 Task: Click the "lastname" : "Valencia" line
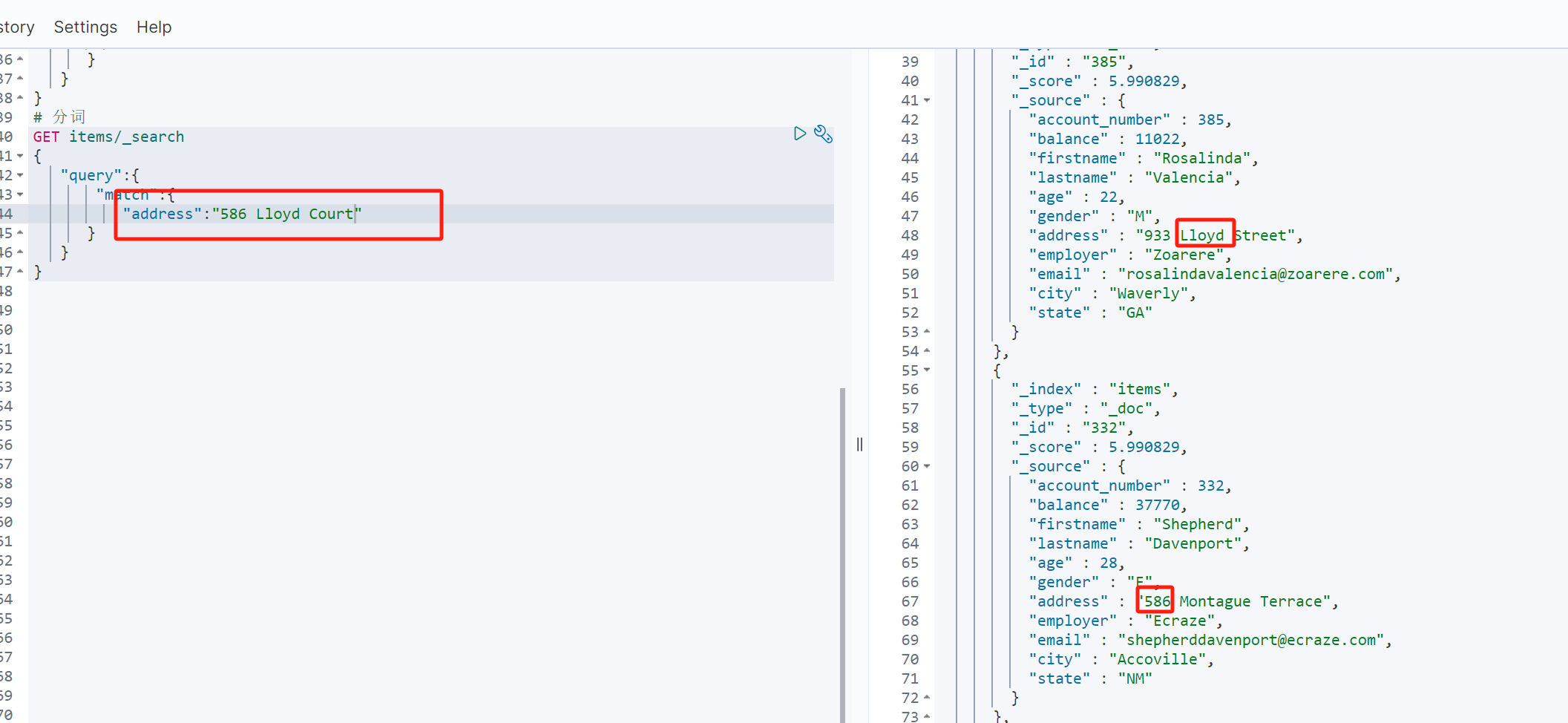coord(1135,177)
